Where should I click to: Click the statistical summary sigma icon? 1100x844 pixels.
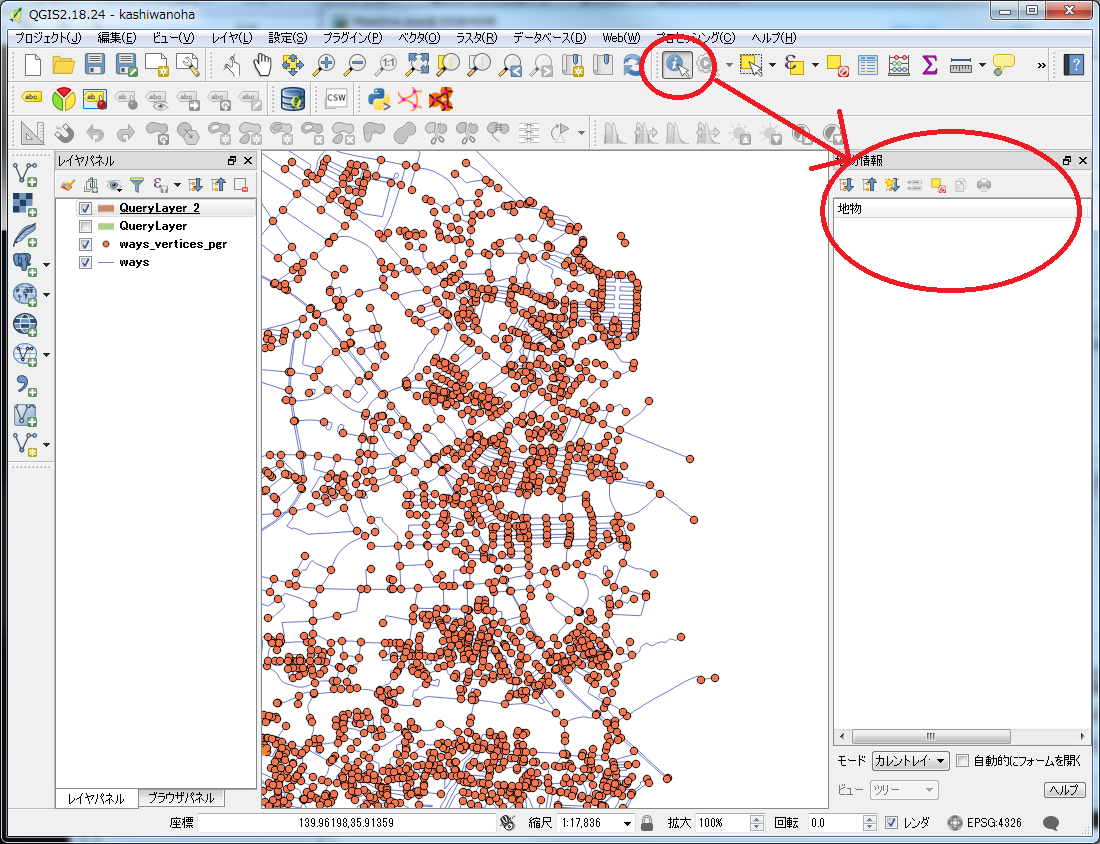coord(929,65)
